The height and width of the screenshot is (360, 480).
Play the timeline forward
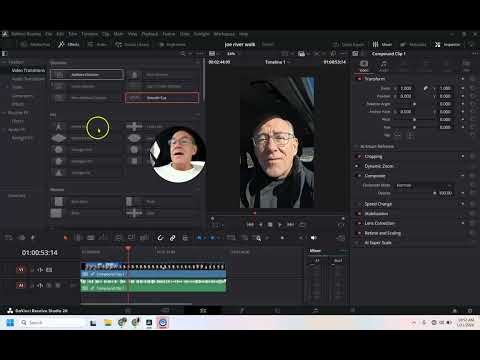pyautogui.click(x=280, y=225)
